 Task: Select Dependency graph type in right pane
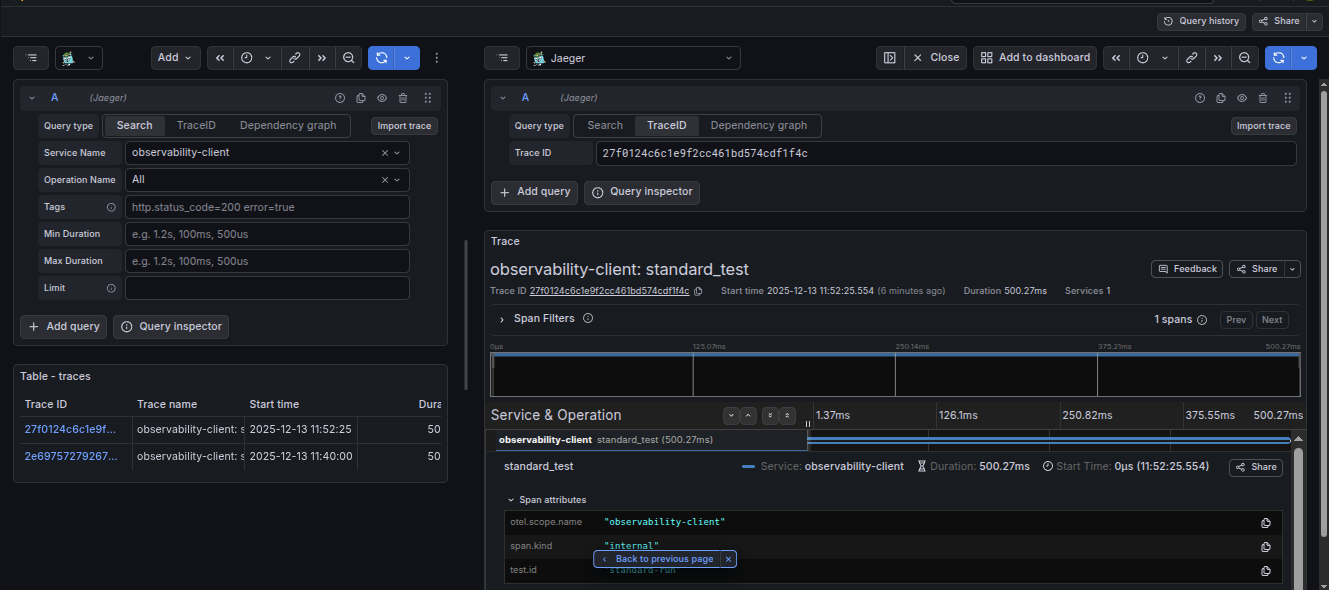(759, 126)
